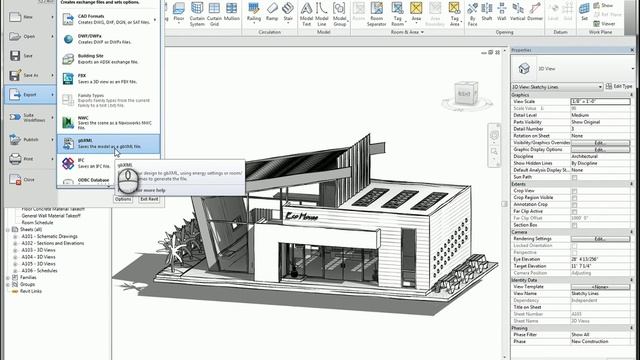
Task: Toggle Crop Region Visible checkbox
Action: tap(574, 198)
